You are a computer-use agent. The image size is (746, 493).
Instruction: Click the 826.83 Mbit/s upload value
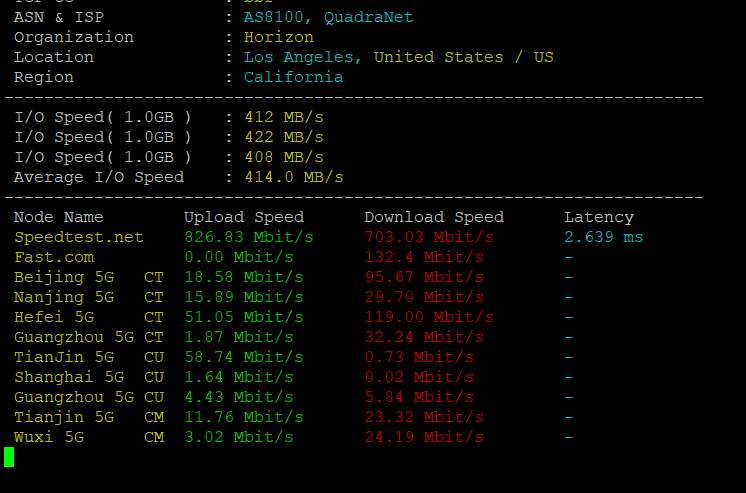tap(249, 237)
